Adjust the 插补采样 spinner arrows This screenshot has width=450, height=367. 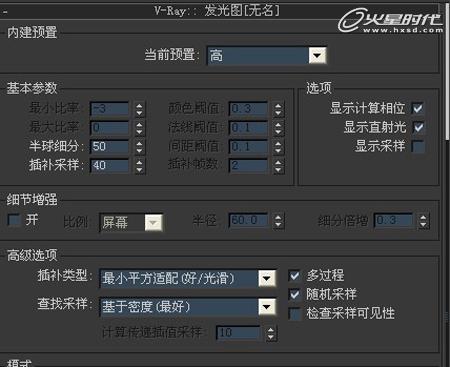(139, 166)
